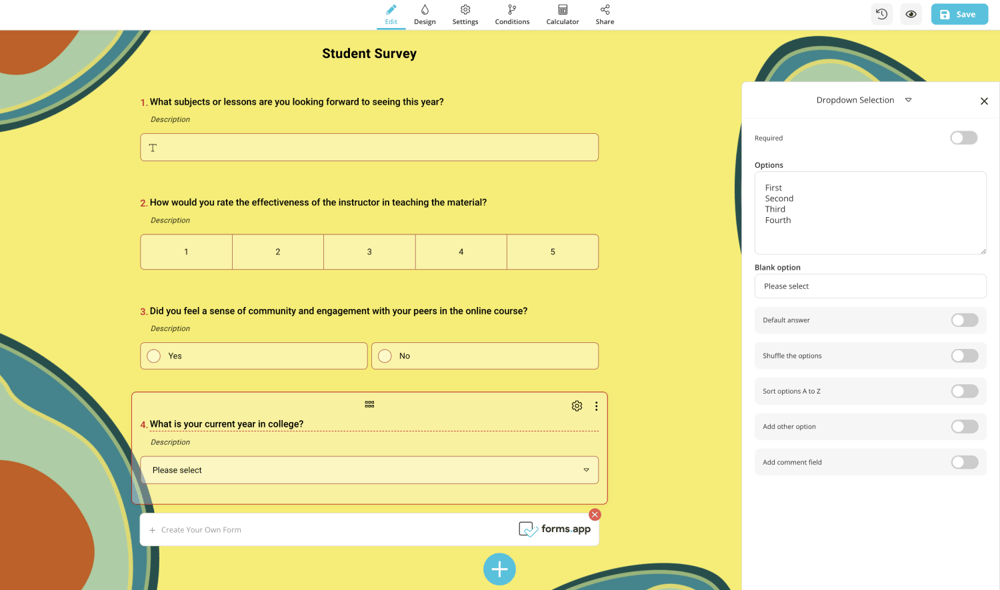Remove the forms.app branding with red X
The image size is (1000, 590).
(595, 515)
